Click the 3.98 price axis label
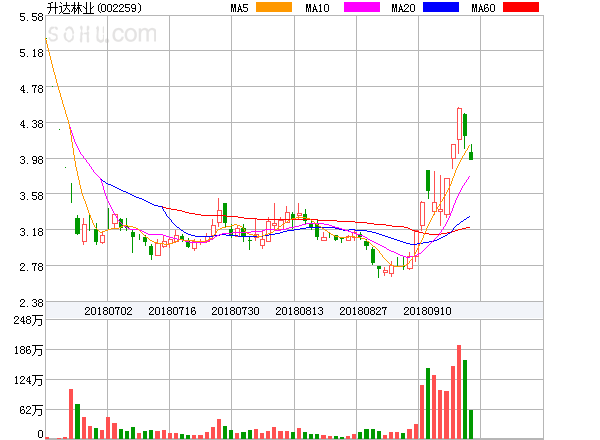600x440 pixels. [31, 160]
